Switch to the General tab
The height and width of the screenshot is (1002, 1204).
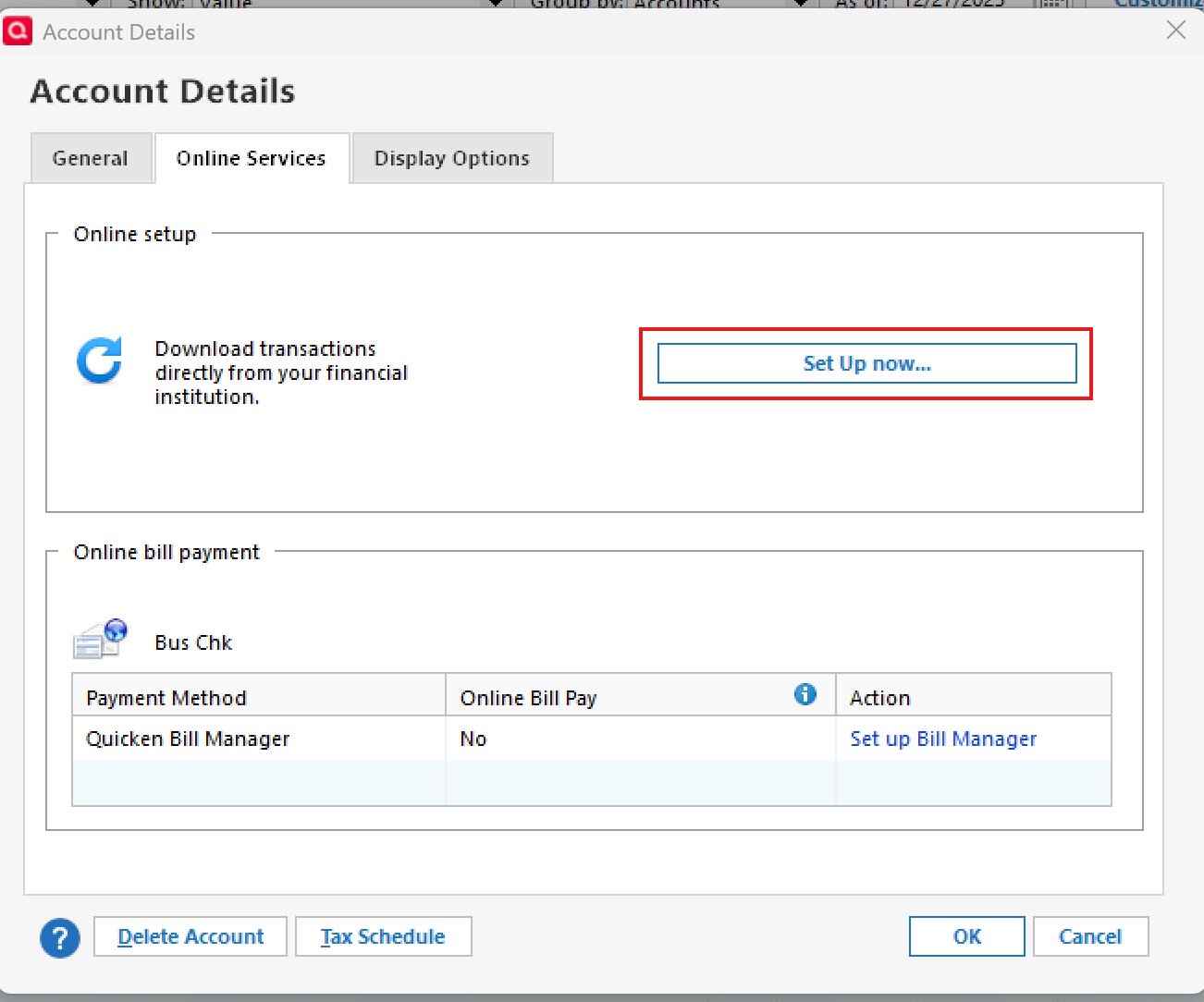click(x=91, y=158)
